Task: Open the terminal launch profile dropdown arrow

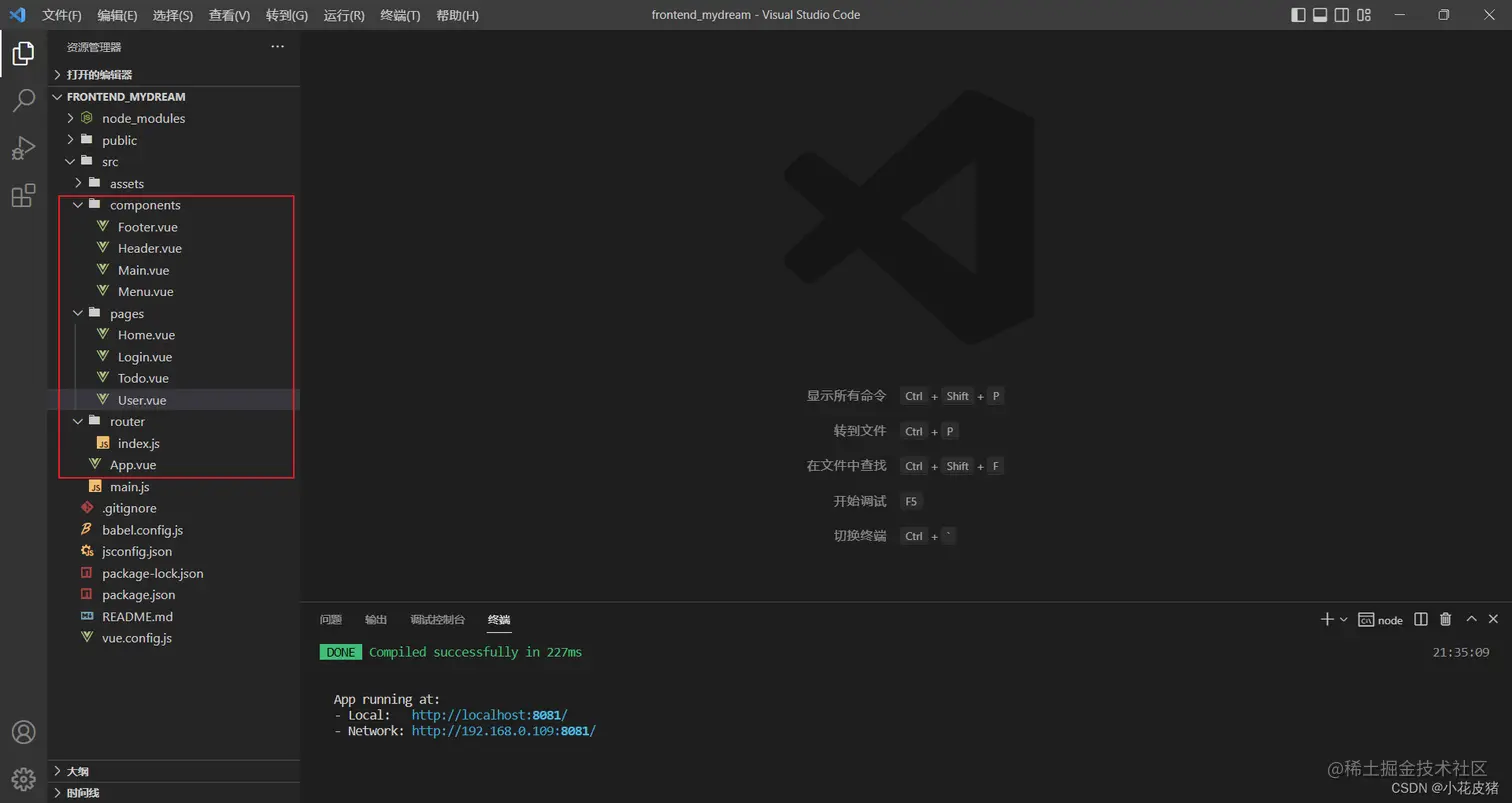Action: pyautogui.click(x=1343, y=619)
